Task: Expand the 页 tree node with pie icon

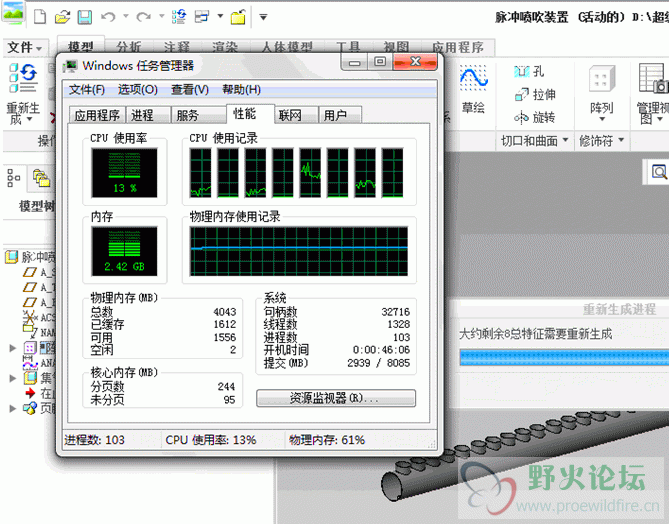Action: pos(12,408)
